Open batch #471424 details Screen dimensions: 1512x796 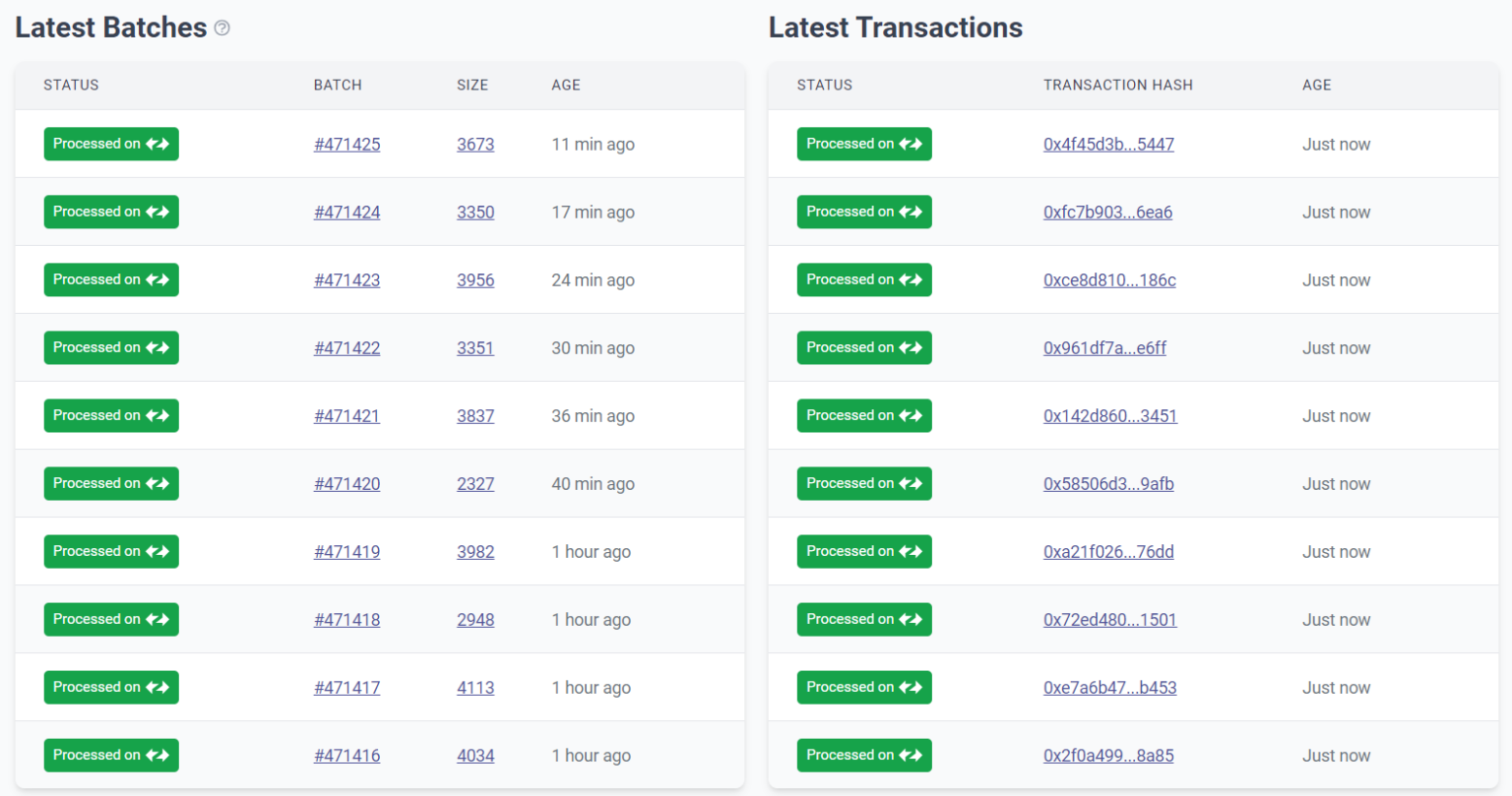coord(346,213)
